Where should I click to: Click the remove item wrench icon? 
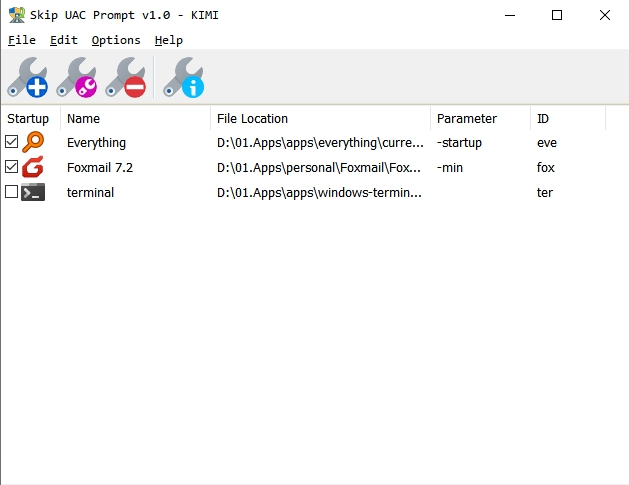pyautogui.click(x=126, y=78)
